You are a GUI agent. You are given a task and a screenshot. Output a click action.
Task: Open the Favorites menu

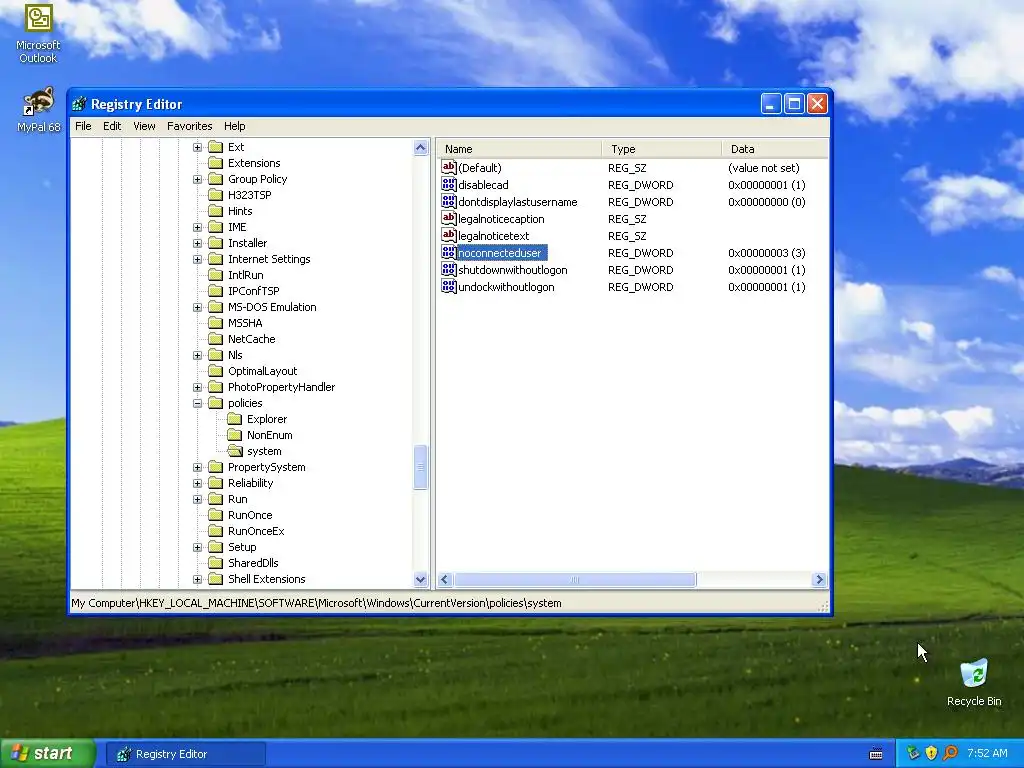189,126
